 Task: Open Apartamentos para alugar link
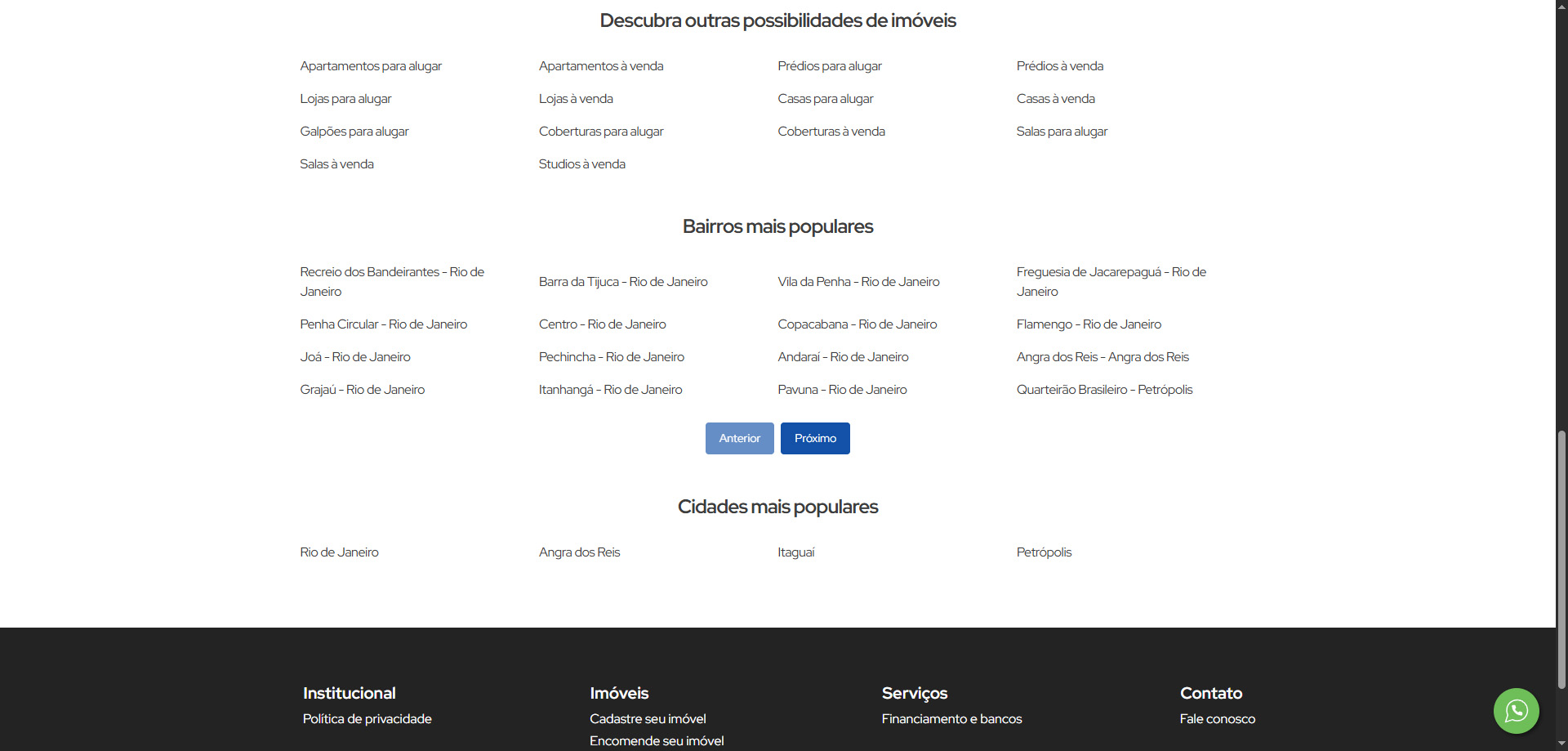point(370,66)
